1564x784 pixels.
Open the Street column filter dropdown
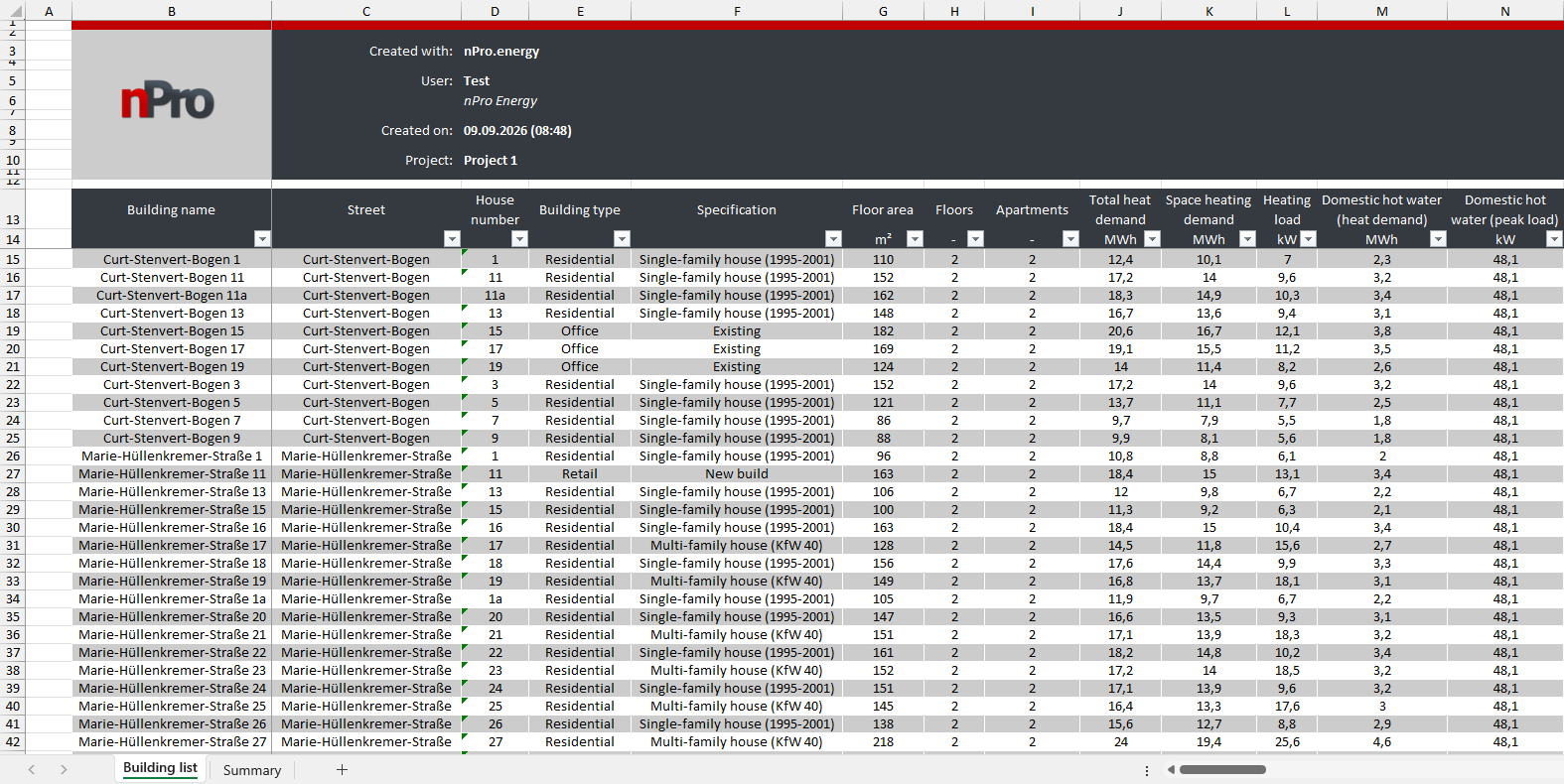[x=452, y=239]
